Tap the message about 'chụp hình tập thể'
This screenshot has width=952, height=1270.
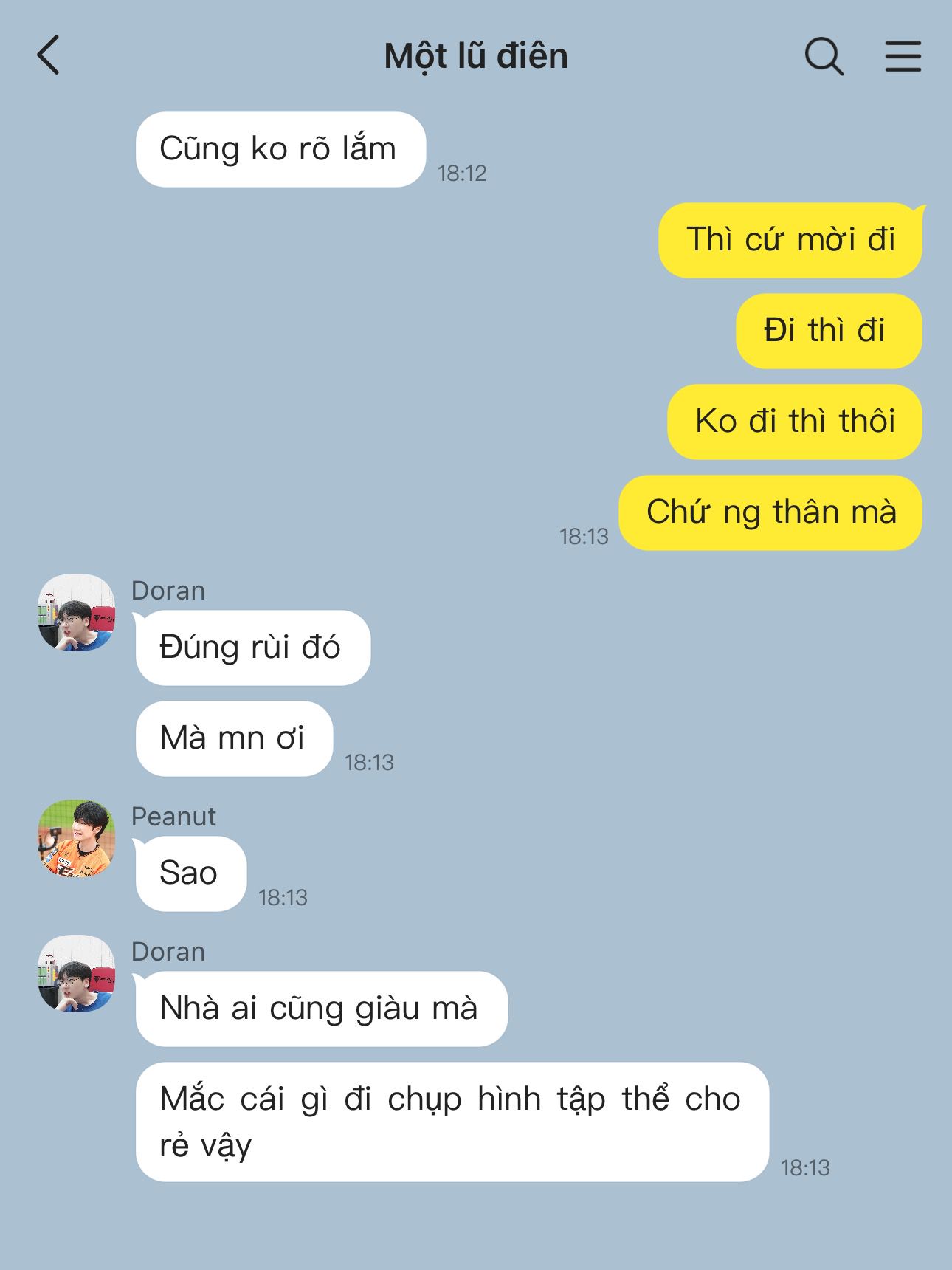(x=452, y=1122)
